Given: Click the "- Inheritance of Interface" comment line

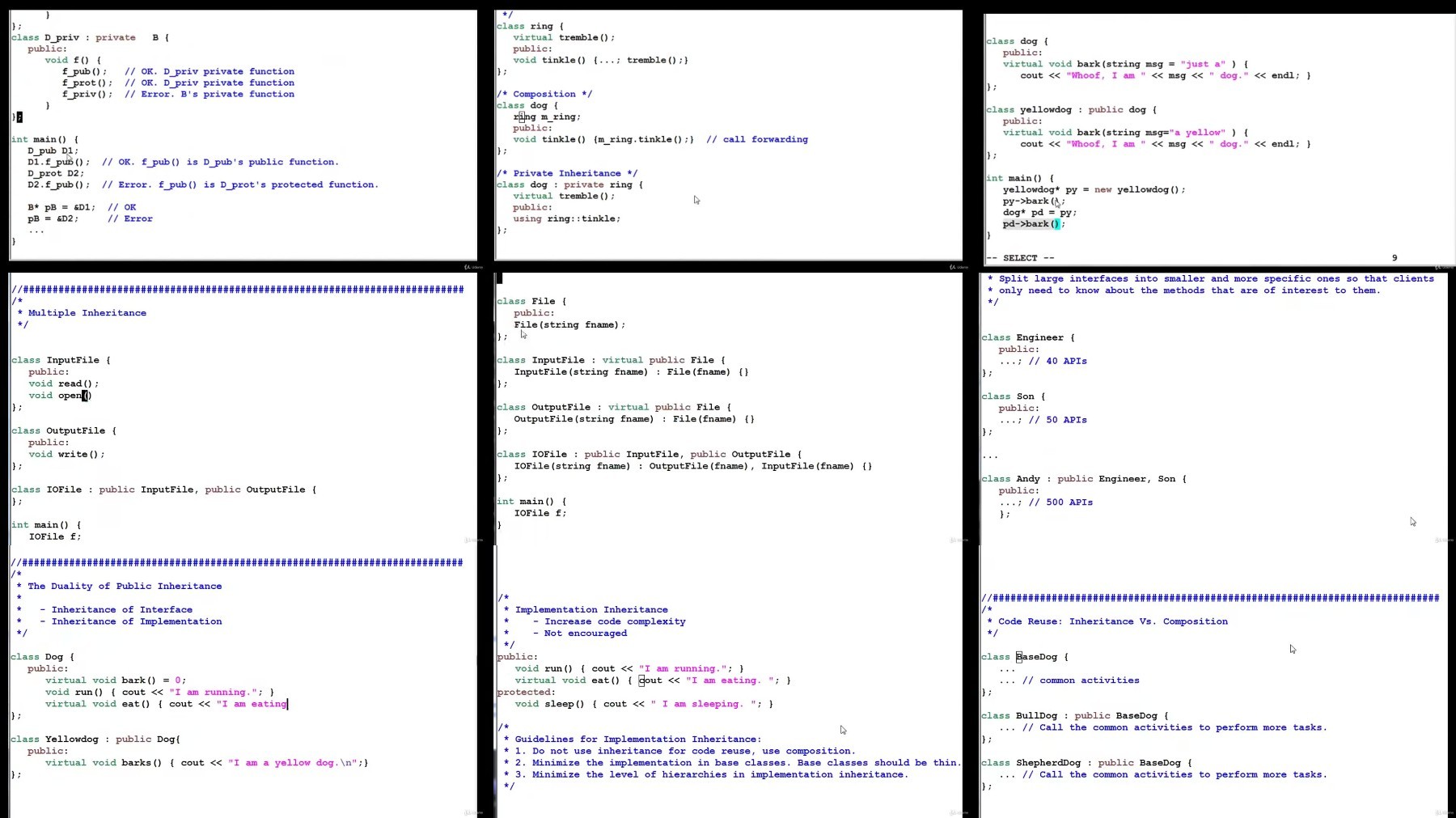Looking at the screenshot, I should (x=116, y=609).
